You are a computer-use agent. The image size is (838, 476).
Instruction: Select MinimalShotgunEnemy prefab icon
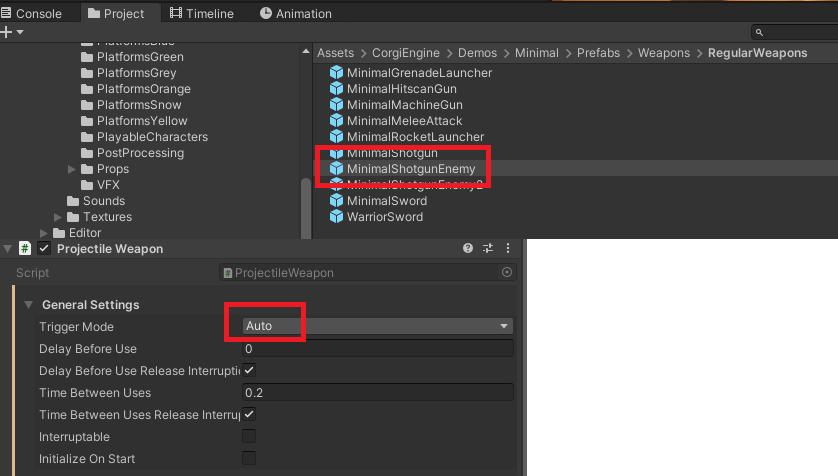336,168
